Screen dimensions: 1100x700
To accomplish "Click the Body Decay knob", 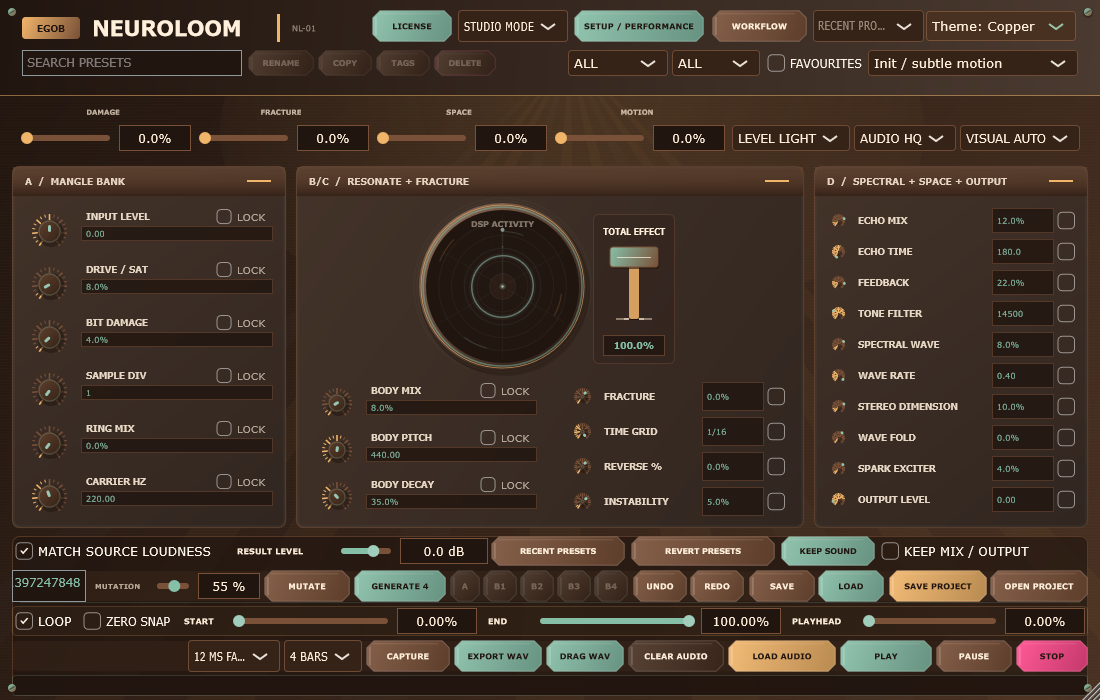I will point(337,496).
